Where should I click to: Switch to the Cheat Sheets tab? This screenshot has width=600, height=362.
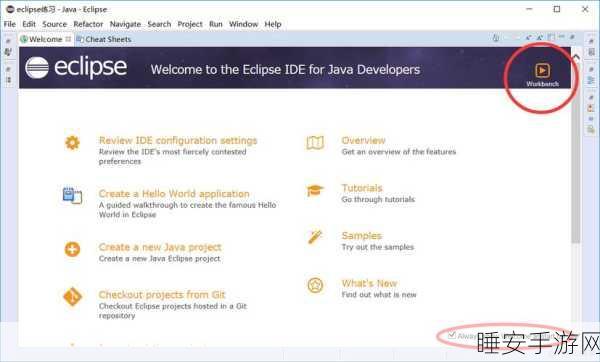[x=104, y=39]
